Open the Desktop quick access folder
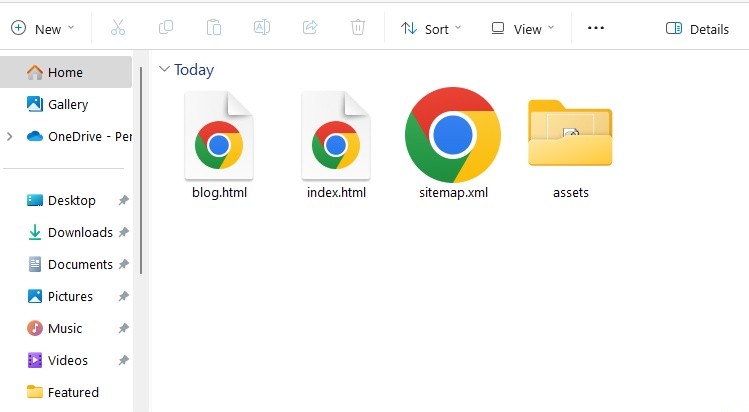Viewport: 749px width, 412px height. point(61,201)
